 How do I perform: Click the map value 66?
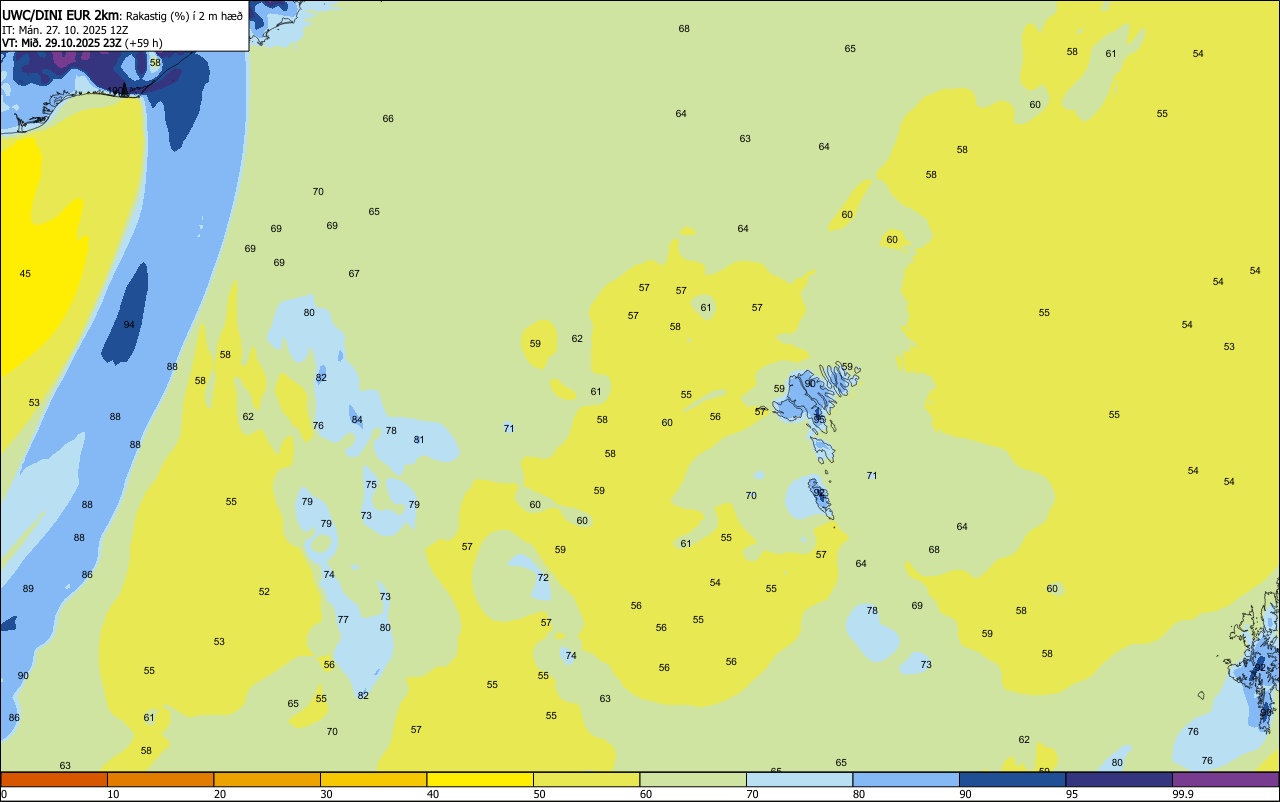pyautogui.click(x=388, y=119)
